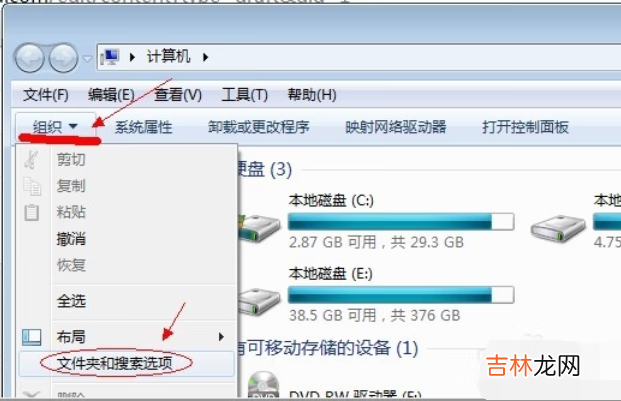Open the 组织 dropdown button

click(x=55, y=127)
